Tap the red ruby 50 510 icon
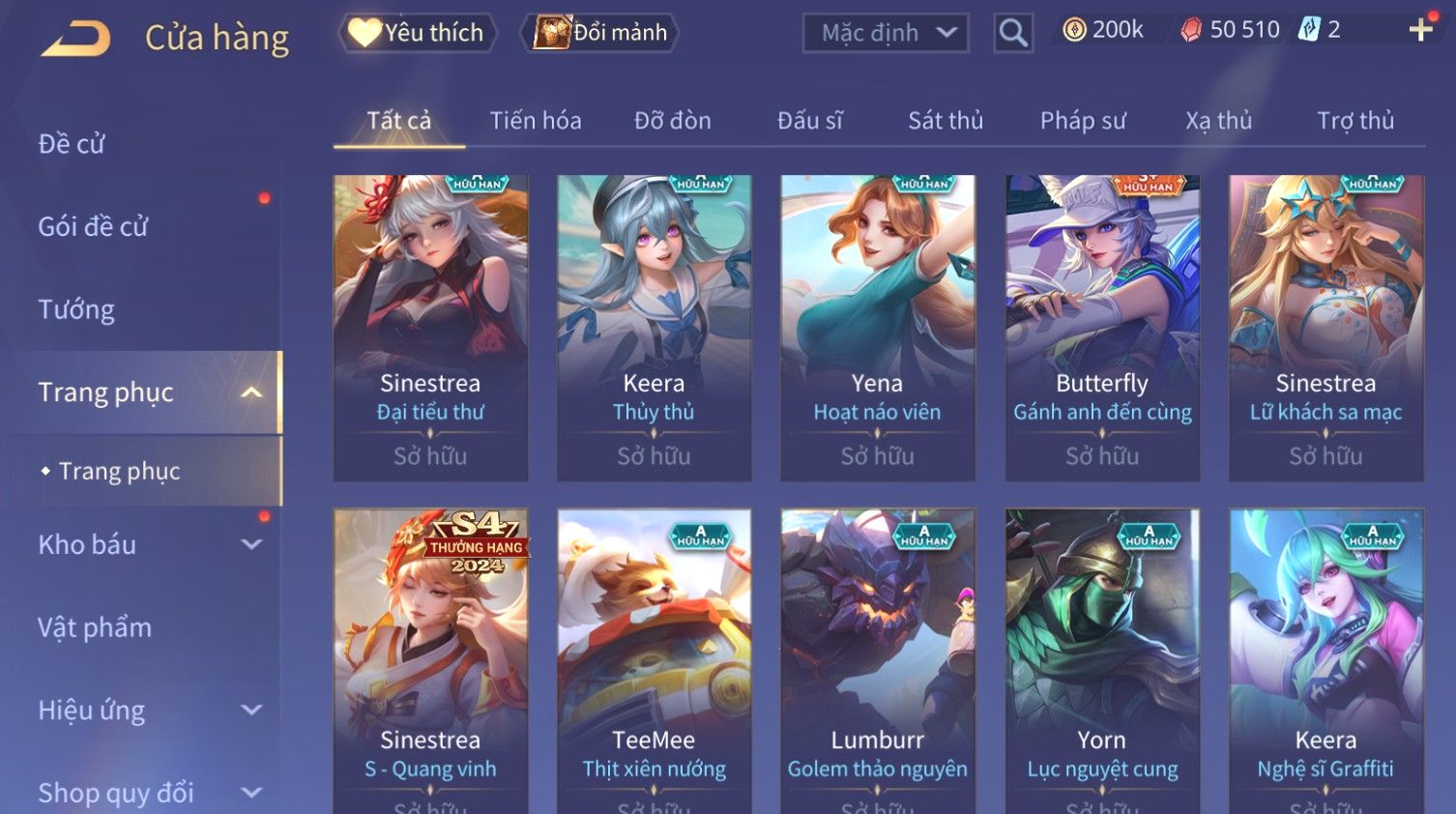 tap(1191, 30)
